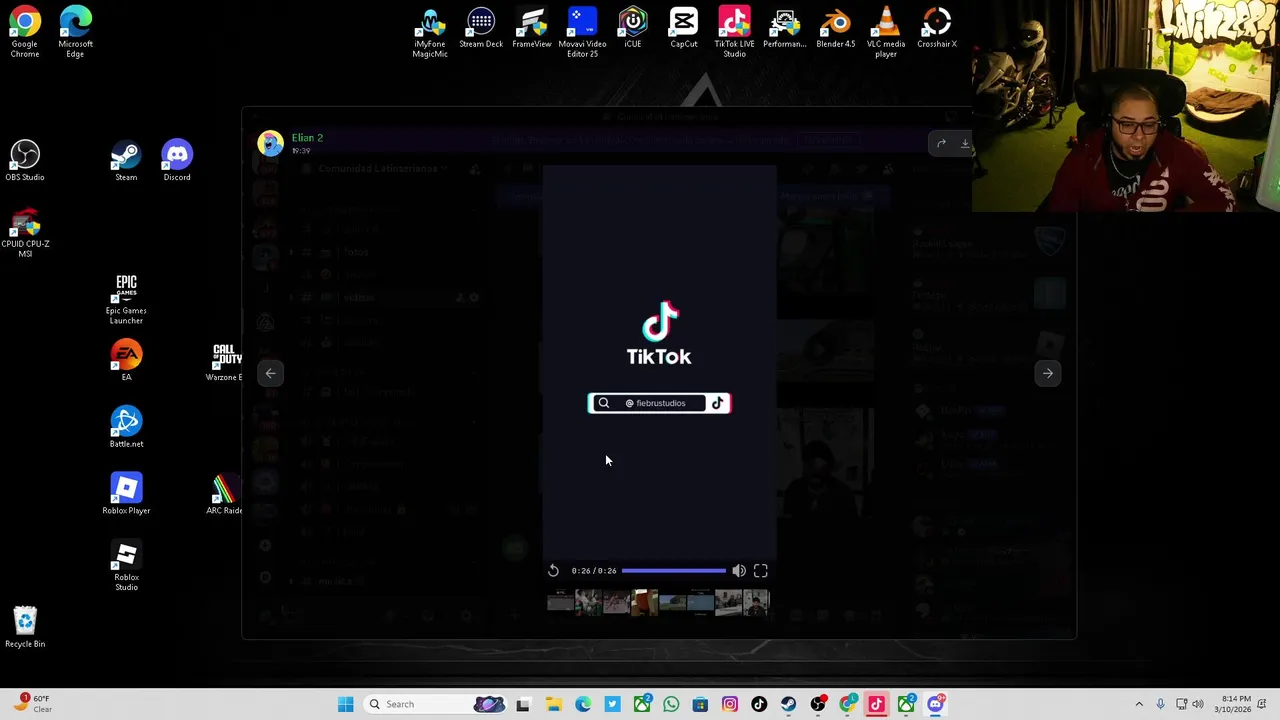
Task: Show hidden system tray icons
Action: [x=1139, y=704]
